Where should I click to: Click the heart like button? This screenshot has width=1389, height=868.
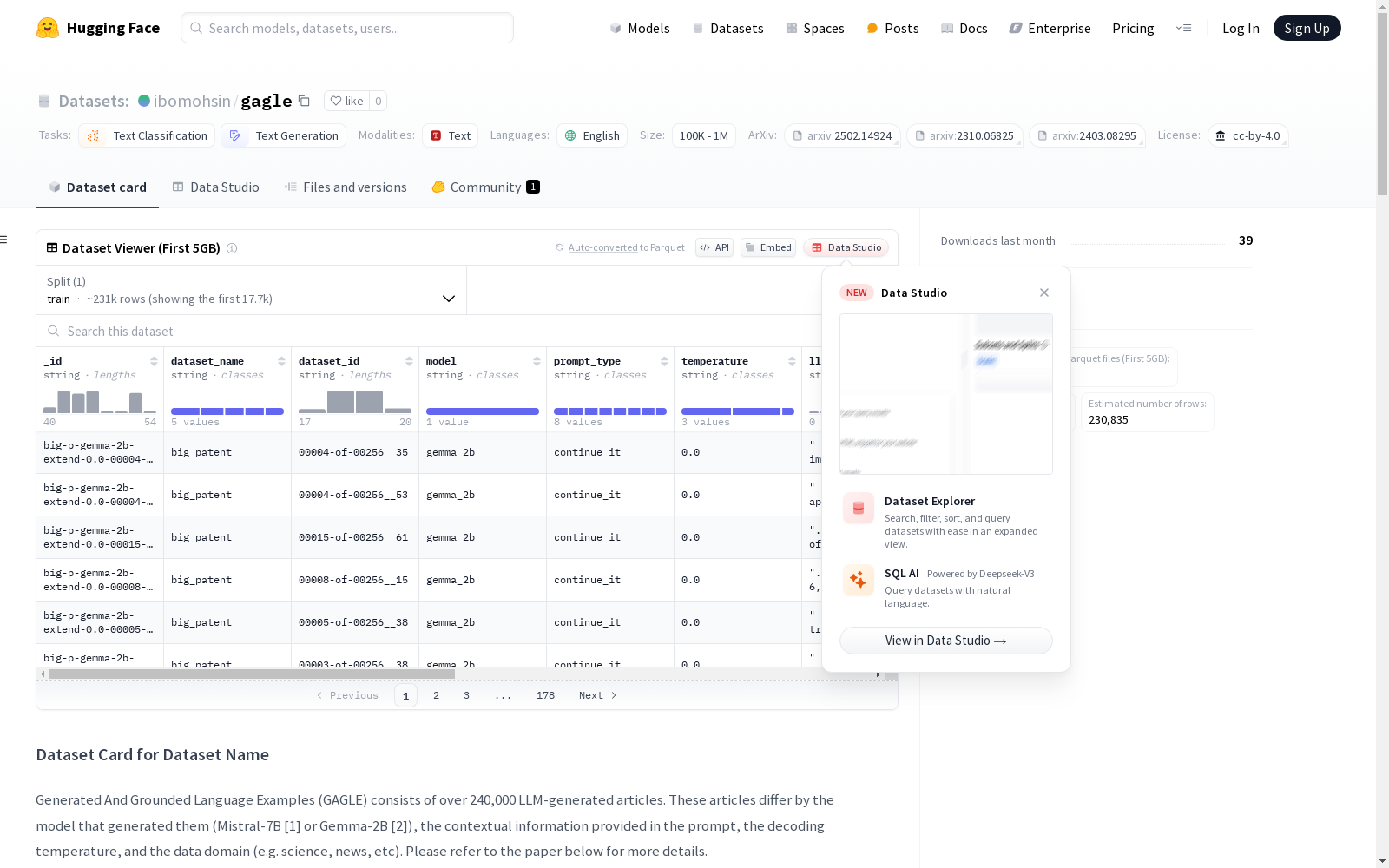(346, 101)
